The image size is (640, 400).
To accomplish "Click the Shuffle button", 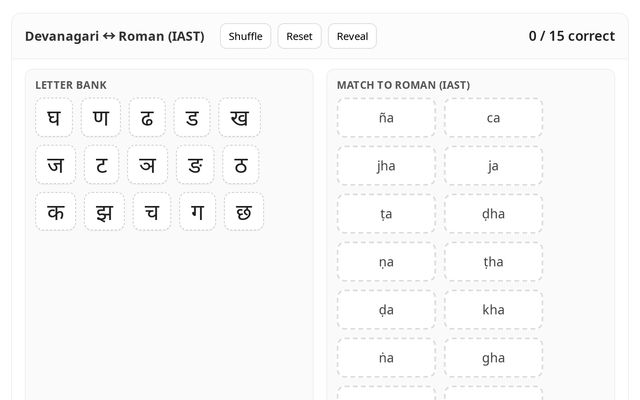I will click(245, 36).
